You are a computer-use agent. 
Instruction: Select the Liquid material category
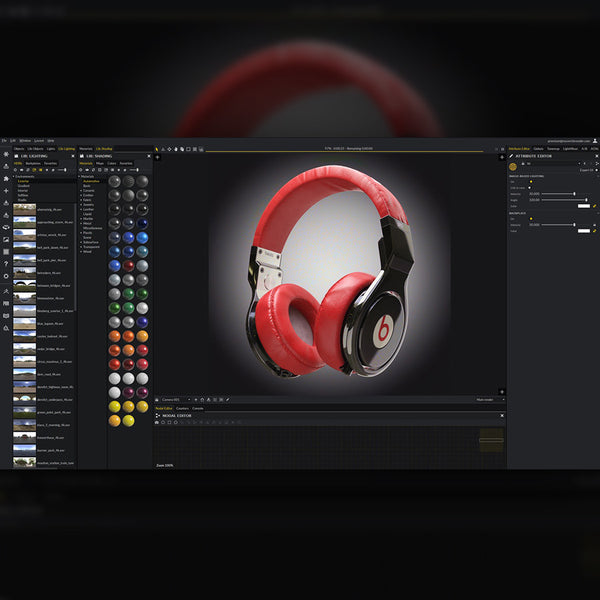click(x=87, y=214)
